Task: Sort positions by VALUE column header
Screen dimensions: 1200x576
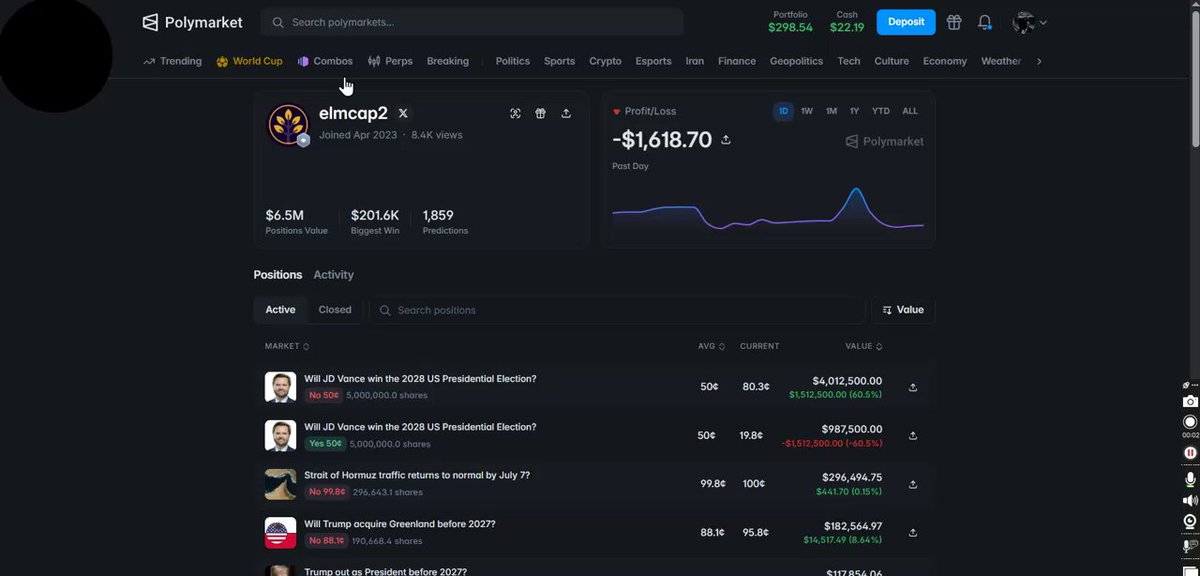Action: click(864, 346)
